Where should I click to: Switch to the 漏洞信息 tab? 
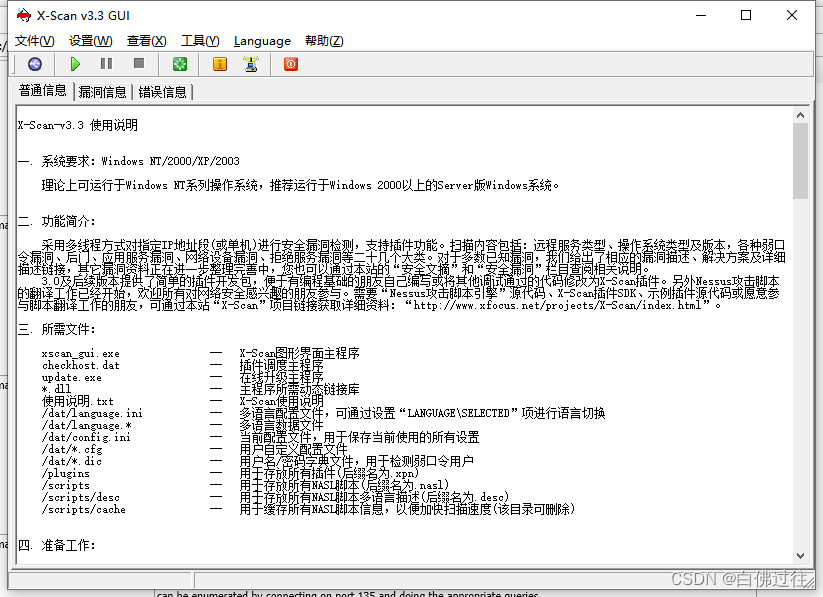click(102, 92)
